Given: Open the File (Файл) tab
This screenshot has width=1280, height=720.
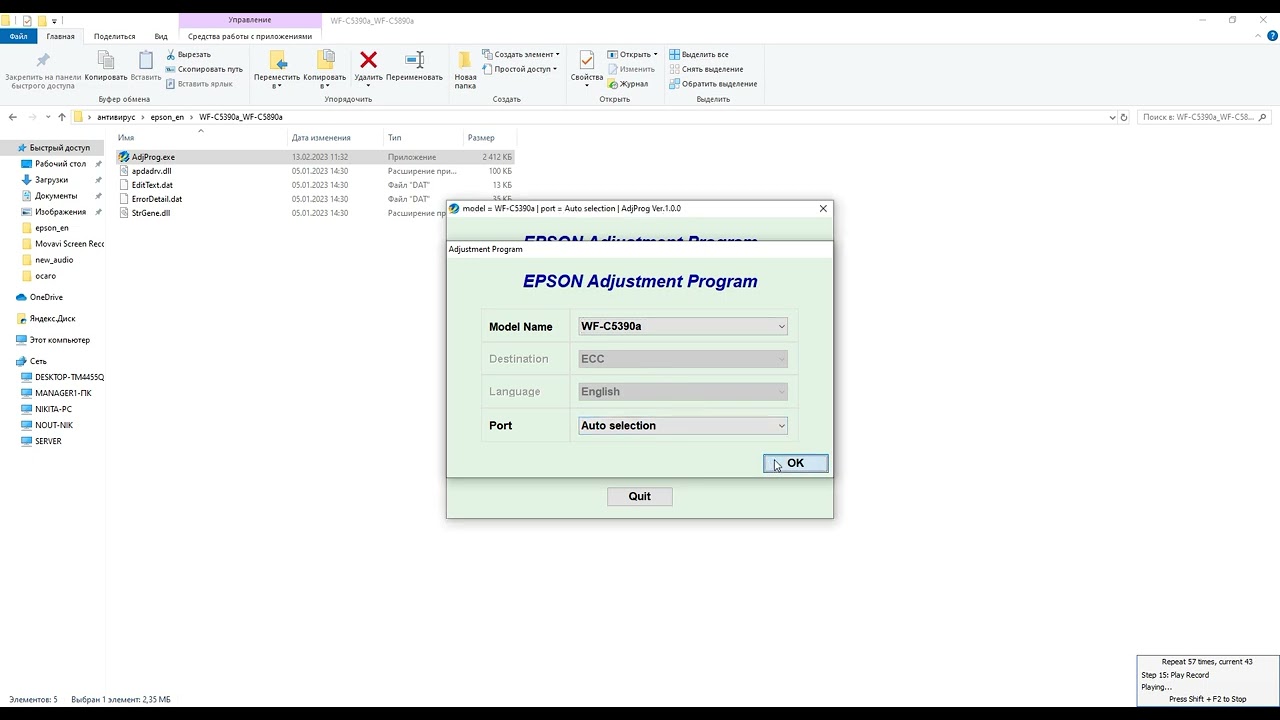Looking at the screenshot, I should pyautogui.click(x=18, y=36).
